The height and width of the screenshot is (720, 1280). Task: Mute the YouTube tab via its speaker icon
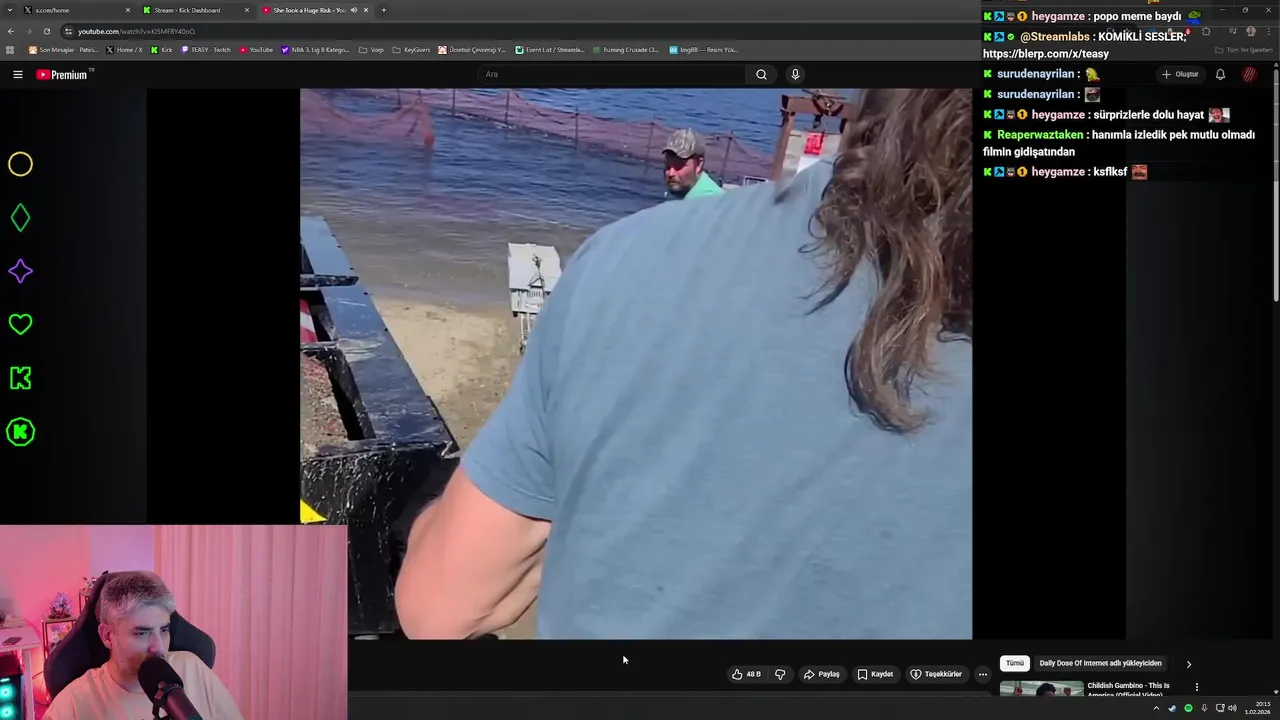pyautogui.click(x=353, y=10)
